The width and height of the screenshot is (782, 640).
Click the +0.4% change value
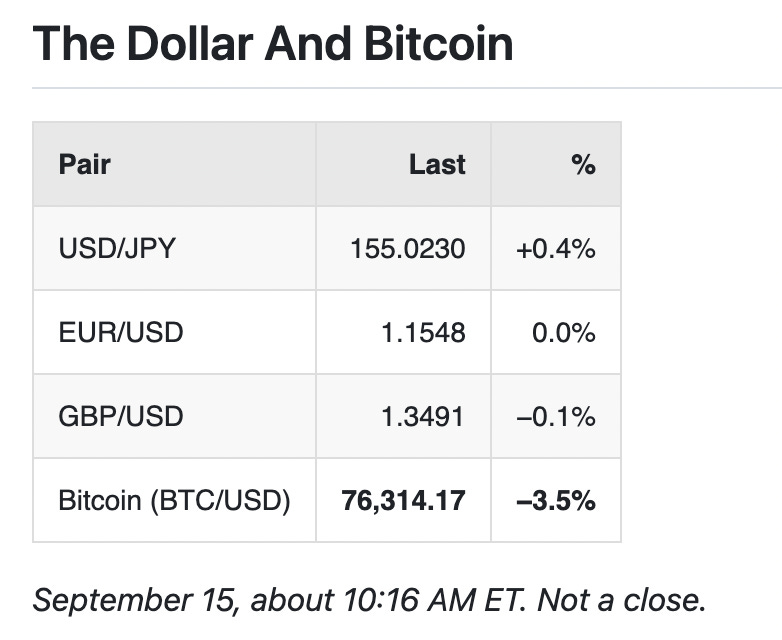tap(556, 248)
